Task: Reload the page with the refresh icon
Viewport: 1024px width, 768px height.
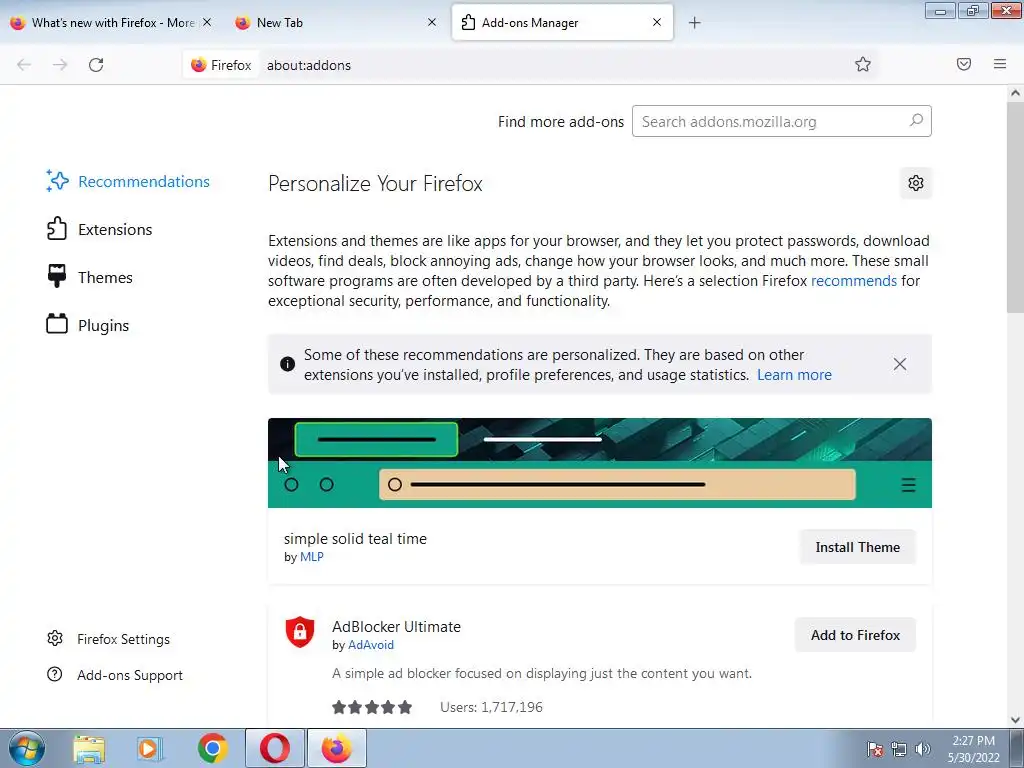Action: (96, 65)
